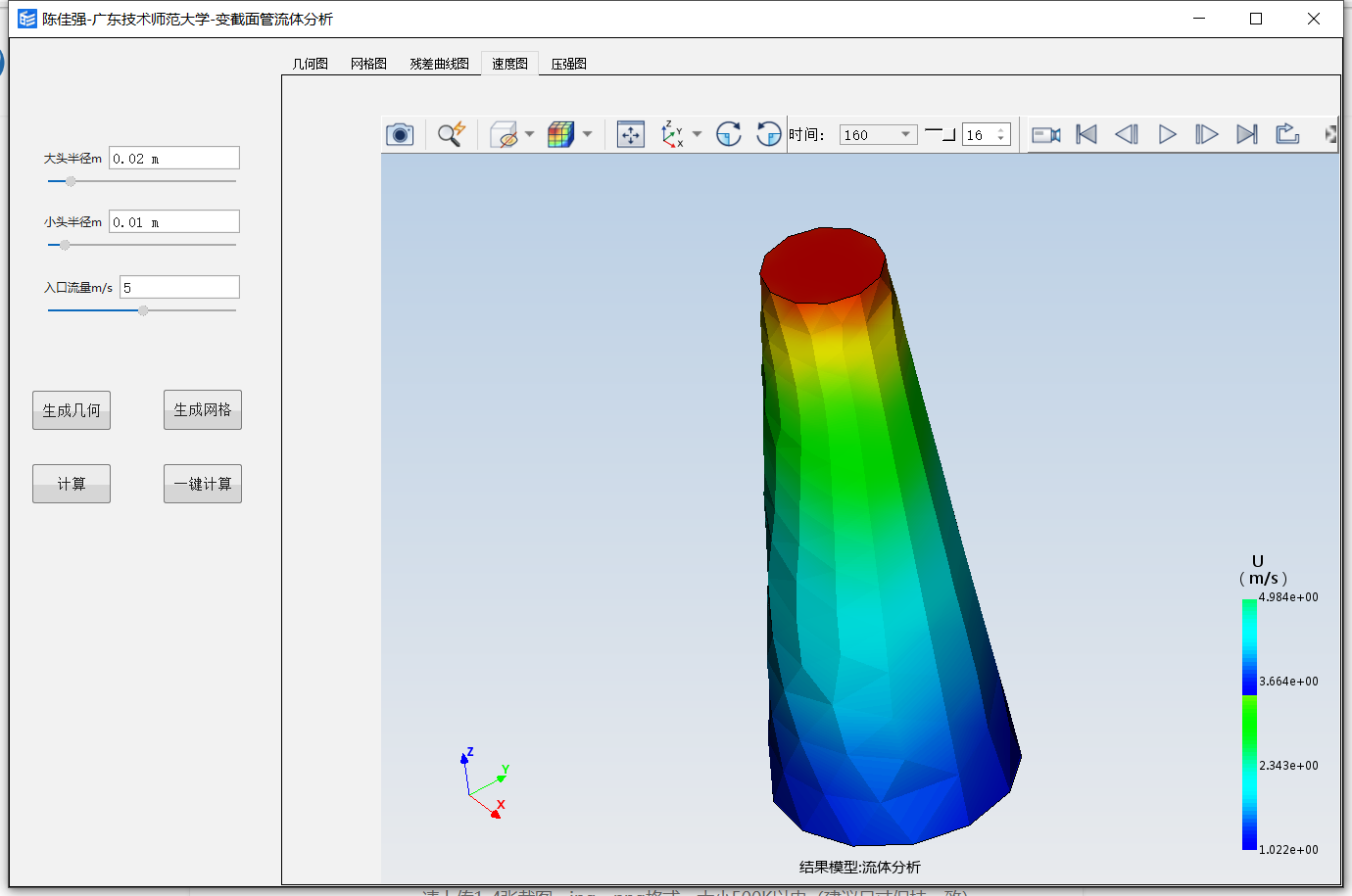This screenshot has height=896, width=1352.
Task: Click the 小头半径 input field
Action: [x=174, y=221]
